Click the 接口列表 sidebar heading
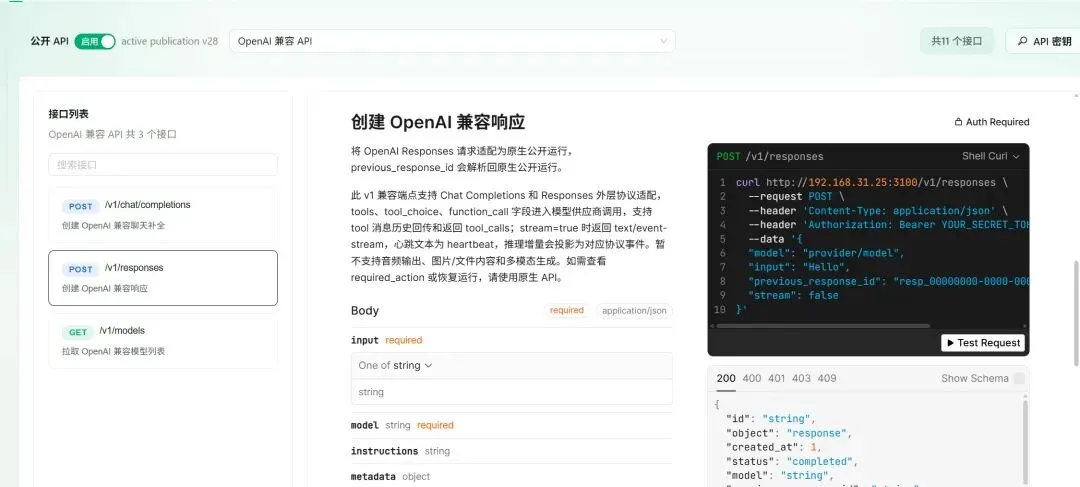 tap(68, 114)
